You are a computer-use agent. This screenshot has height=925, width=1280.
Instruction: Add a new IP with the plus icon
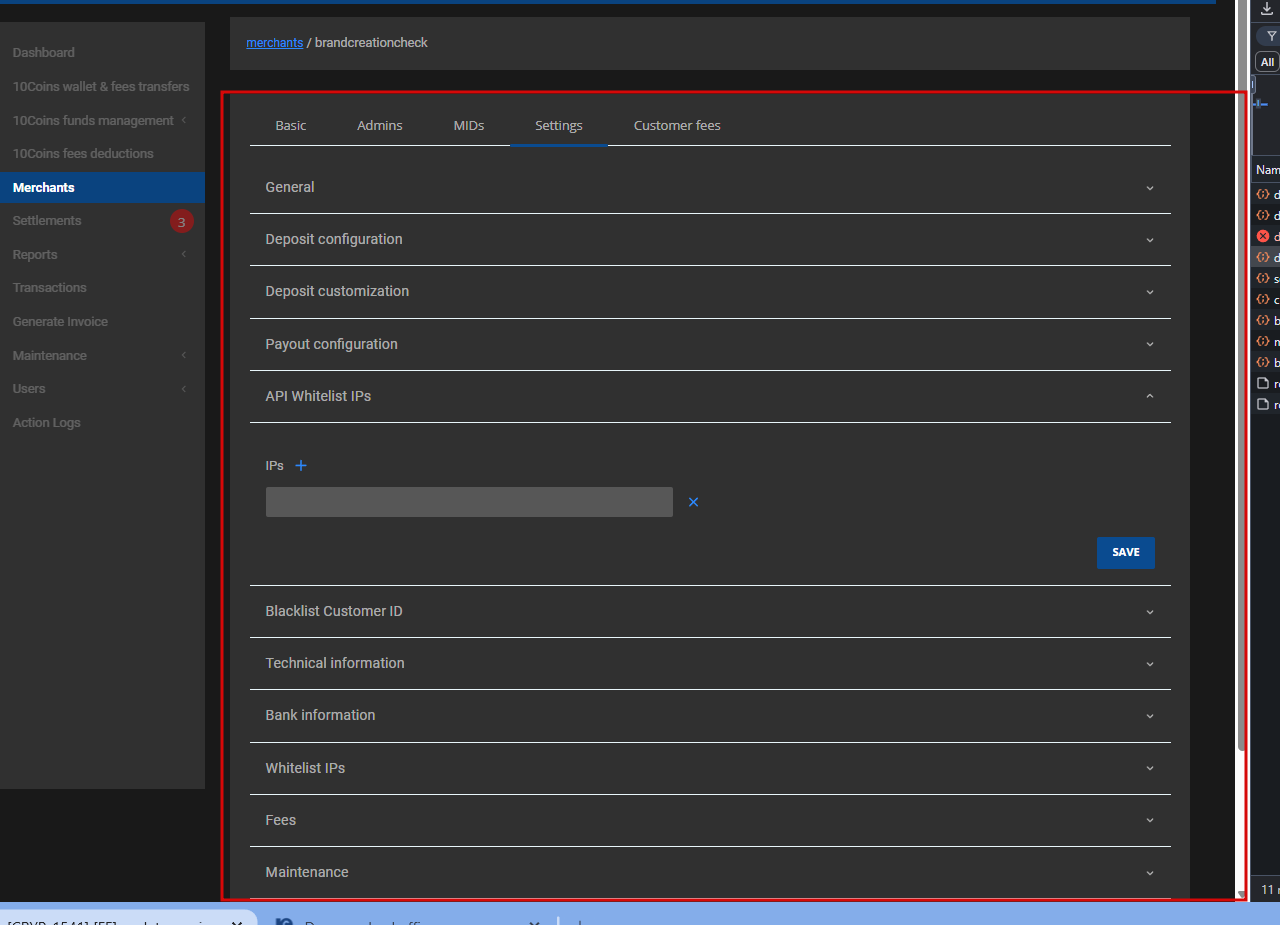[301, 466]
